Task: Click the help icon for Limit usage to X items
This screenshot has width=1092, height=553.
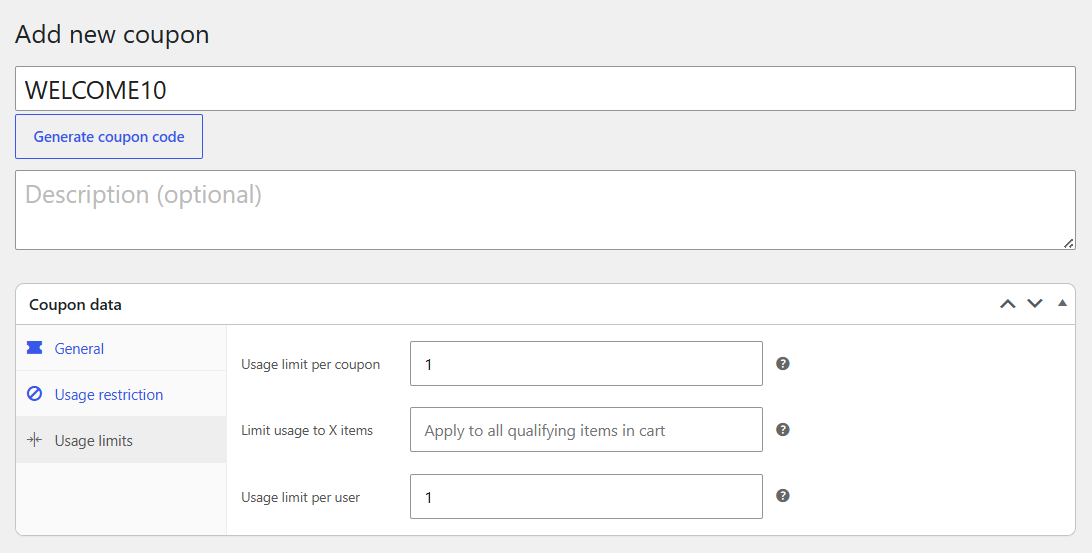Action: click(x=783, y=430)
